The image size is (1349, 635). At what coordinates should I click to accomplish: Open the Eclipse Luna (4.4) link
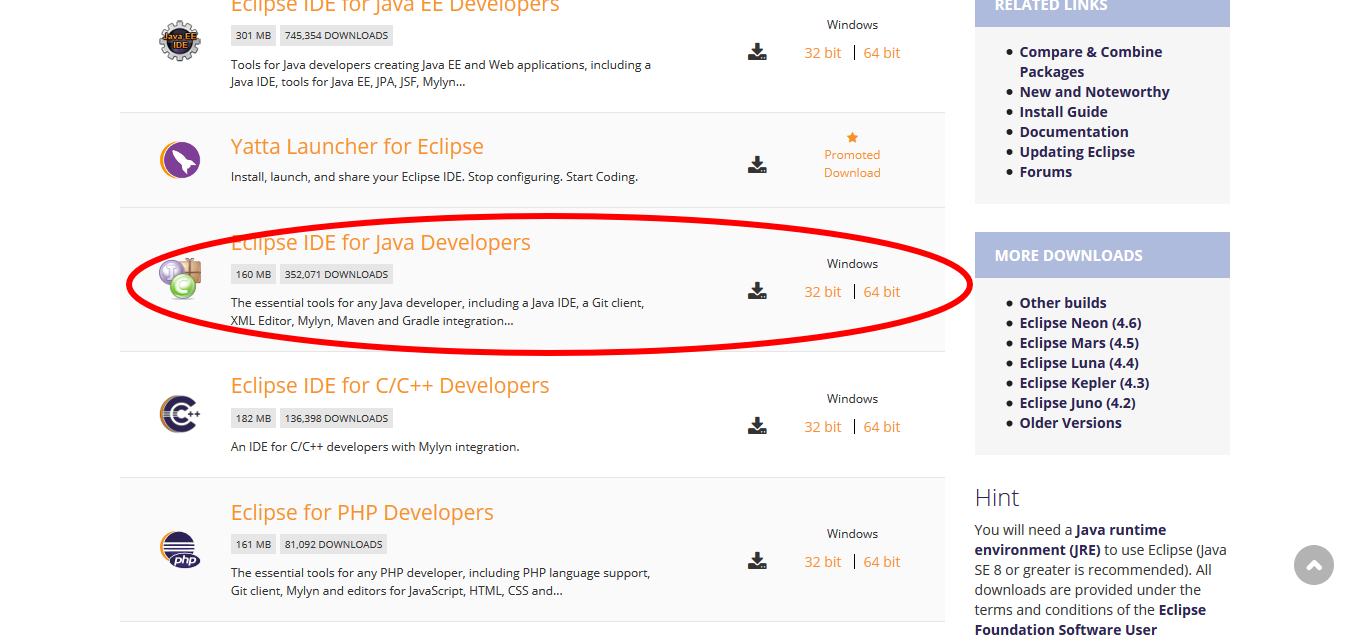click(x=1079, y=363)
